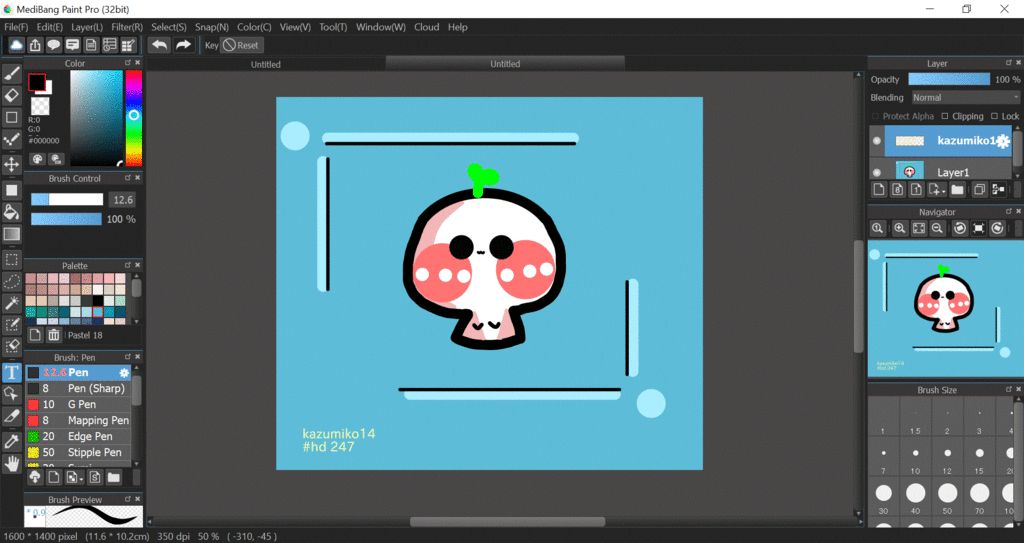This screenshot has height=543, width=1024.
Task: Click the Undo arrow in the toolbar
Action: [x=159, y=45]
